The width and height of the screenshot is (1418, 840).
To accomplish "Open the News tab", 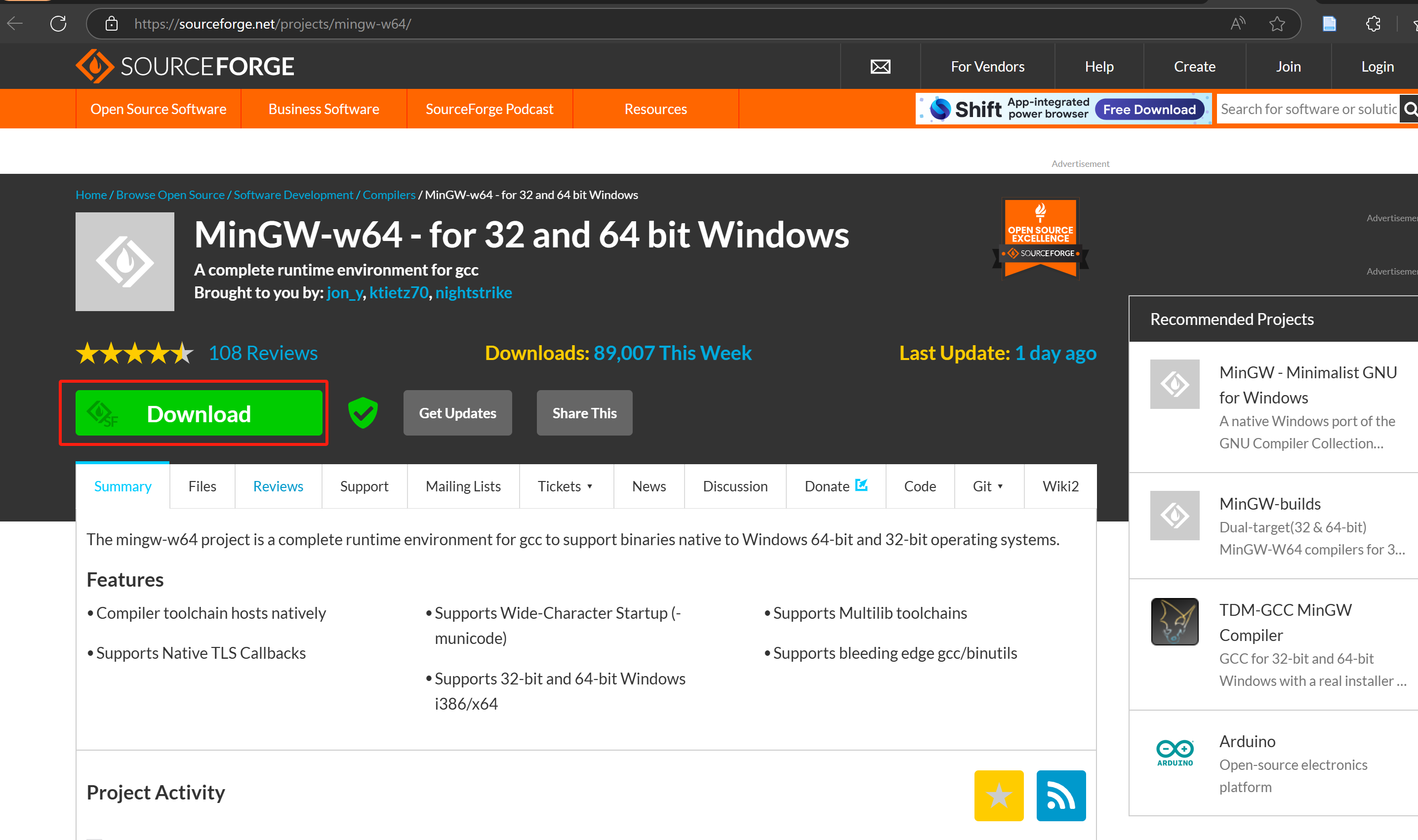I will coord(648,486).
